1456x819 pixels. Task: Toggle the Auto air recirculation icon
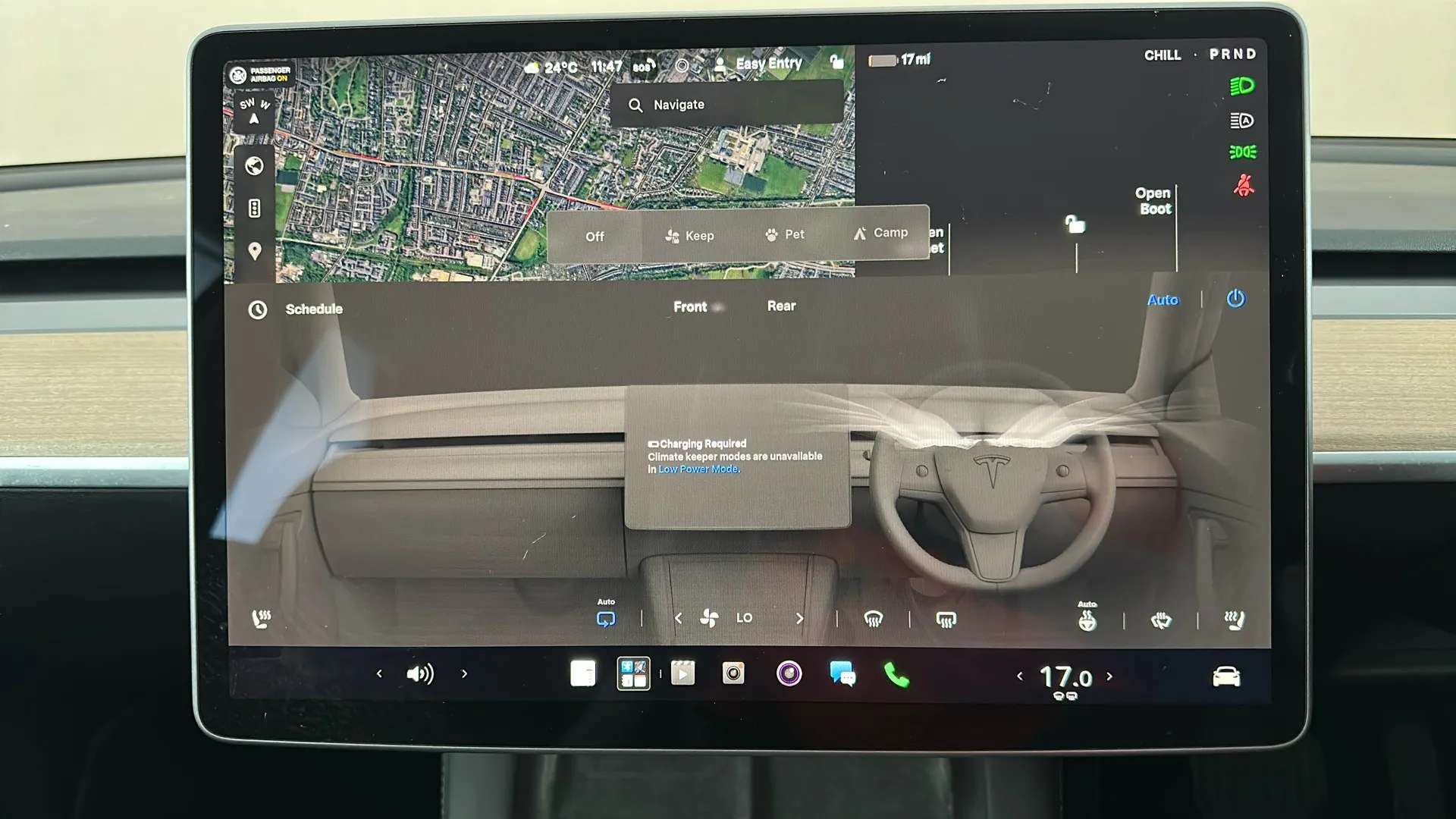click(606, 618)
